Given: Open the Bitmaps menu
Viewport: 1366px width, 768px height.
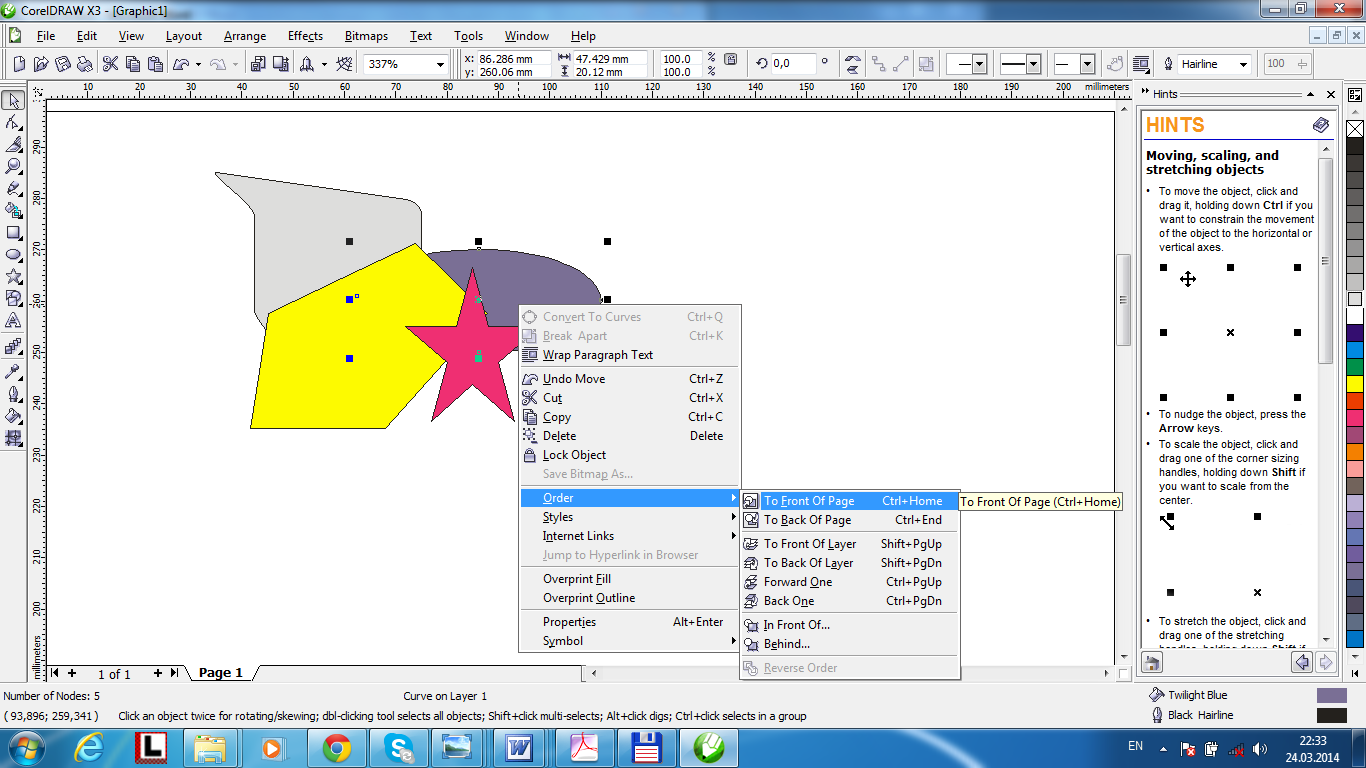Looking at the screenshot, I should coord(366,36).
